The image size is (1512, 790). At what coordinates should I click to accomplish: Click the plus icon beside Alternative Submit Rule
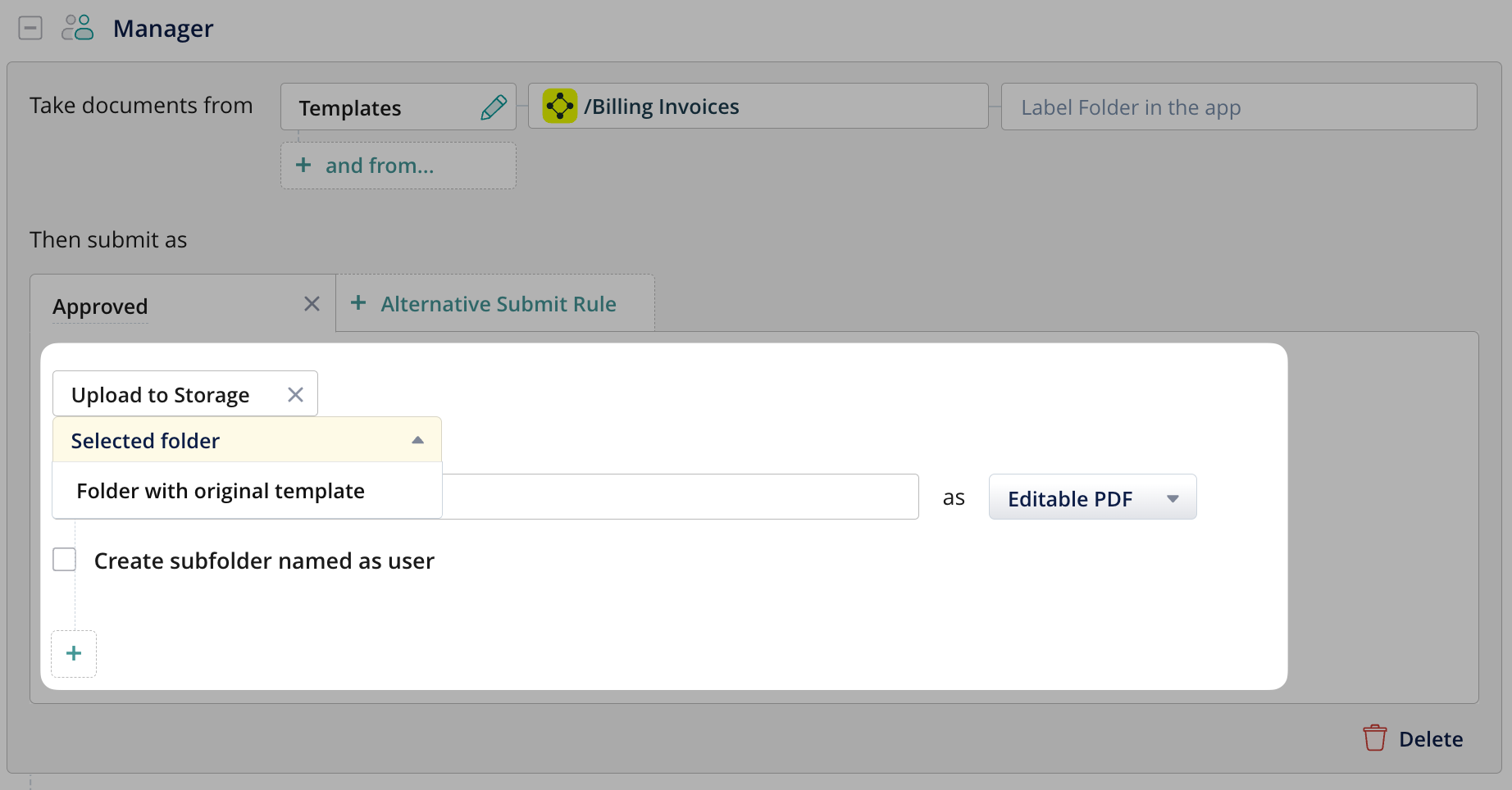click(x=358, y=303)
